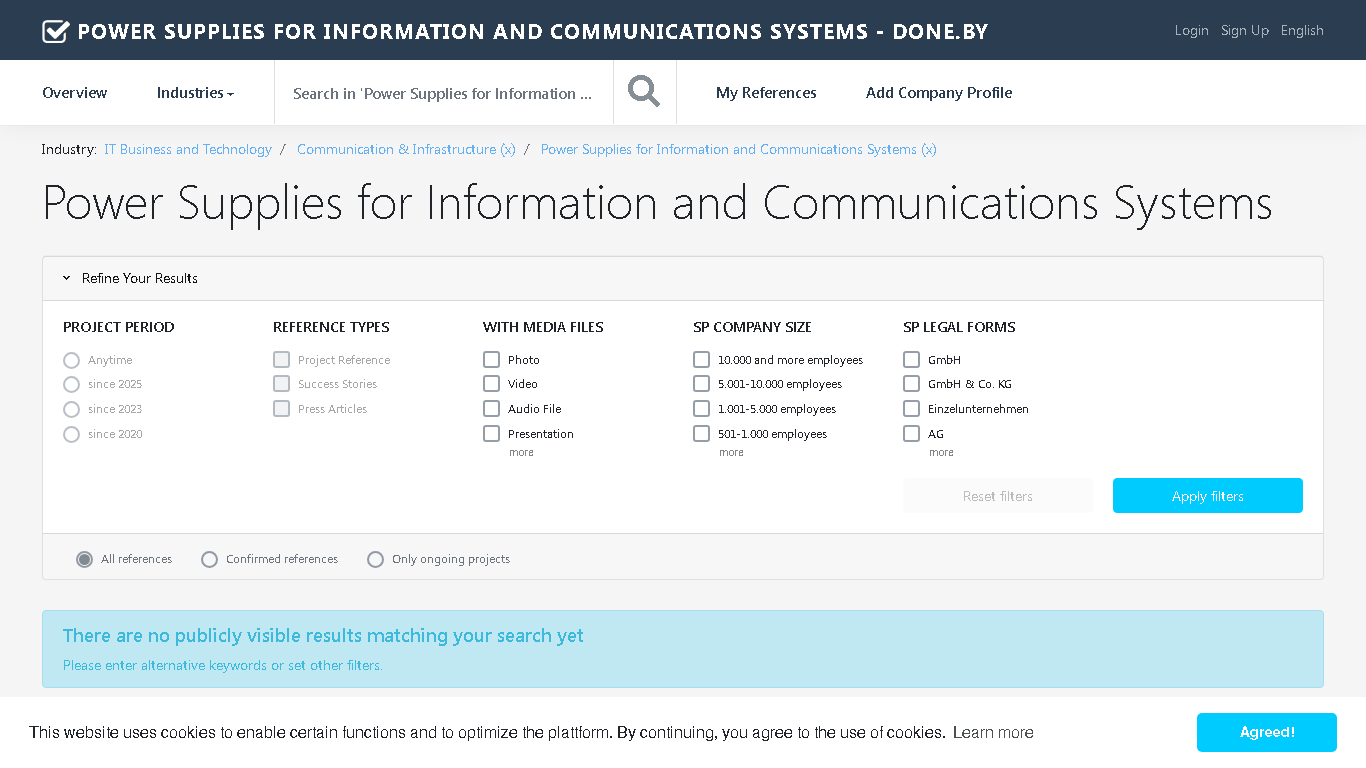Click the PROJECT PERIOD heading
Image resolution: width=1366 pixels, height=768 pixels.
pyautogui.click(x=119, y=327)
